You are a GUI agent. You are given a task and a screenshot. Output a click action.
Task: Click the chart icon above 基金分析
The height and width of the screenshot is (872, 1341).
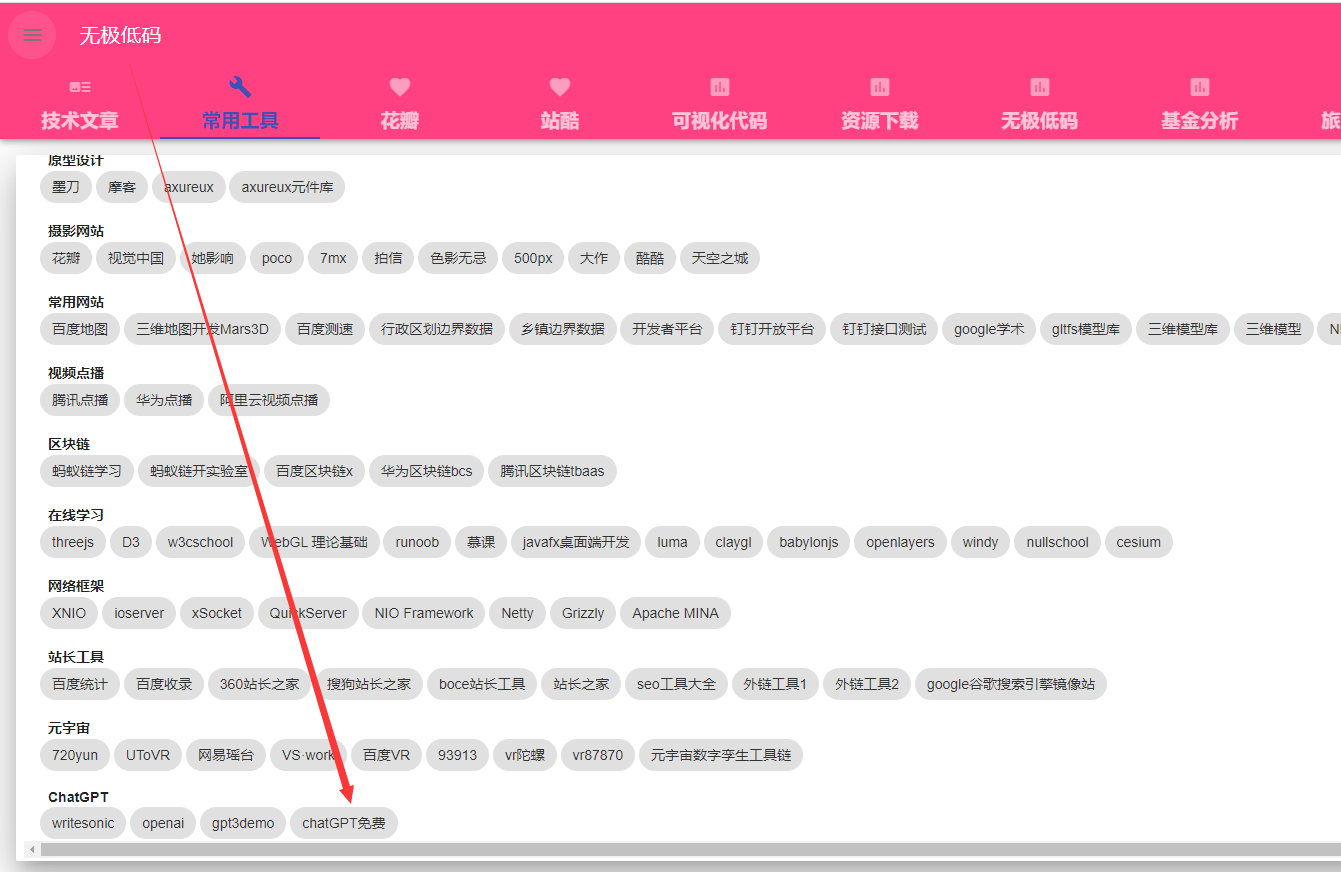click(1200, 87)
